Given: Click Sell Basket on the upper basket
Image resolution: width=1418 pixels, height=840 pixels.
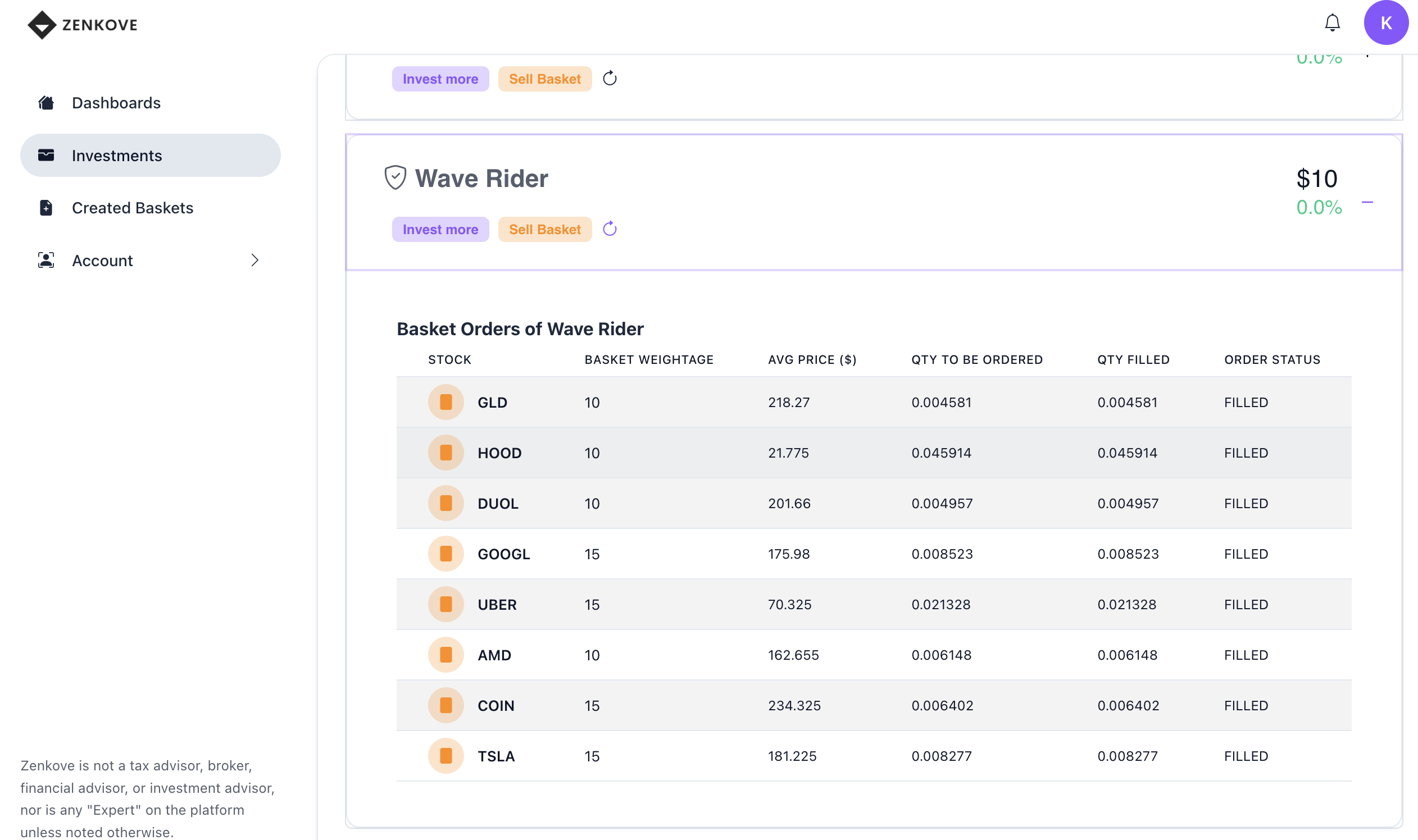Looking at the screenshot, I should pos(545,79).
